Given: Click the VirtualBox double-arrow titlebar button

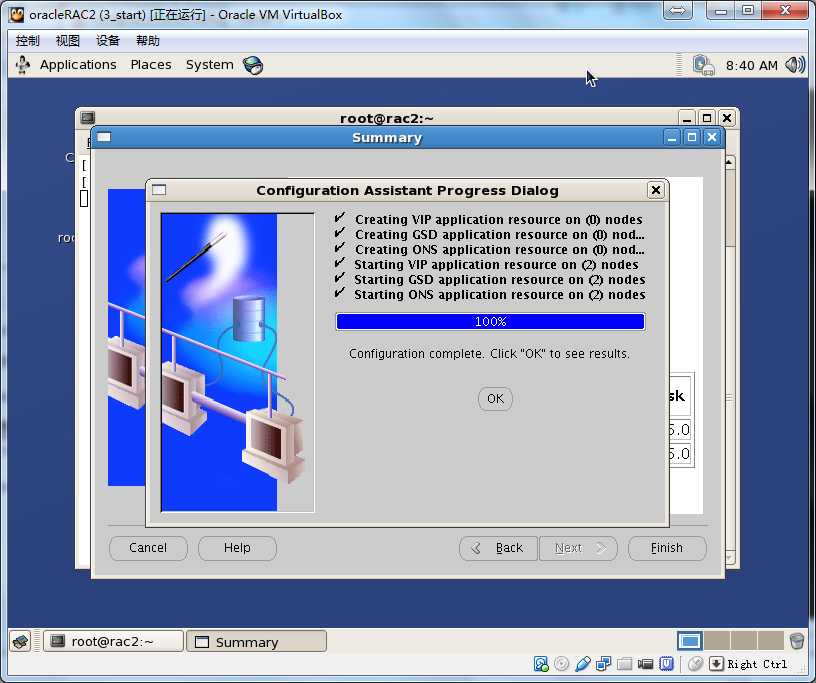Looking at the screenshot, I should point(678,10).
